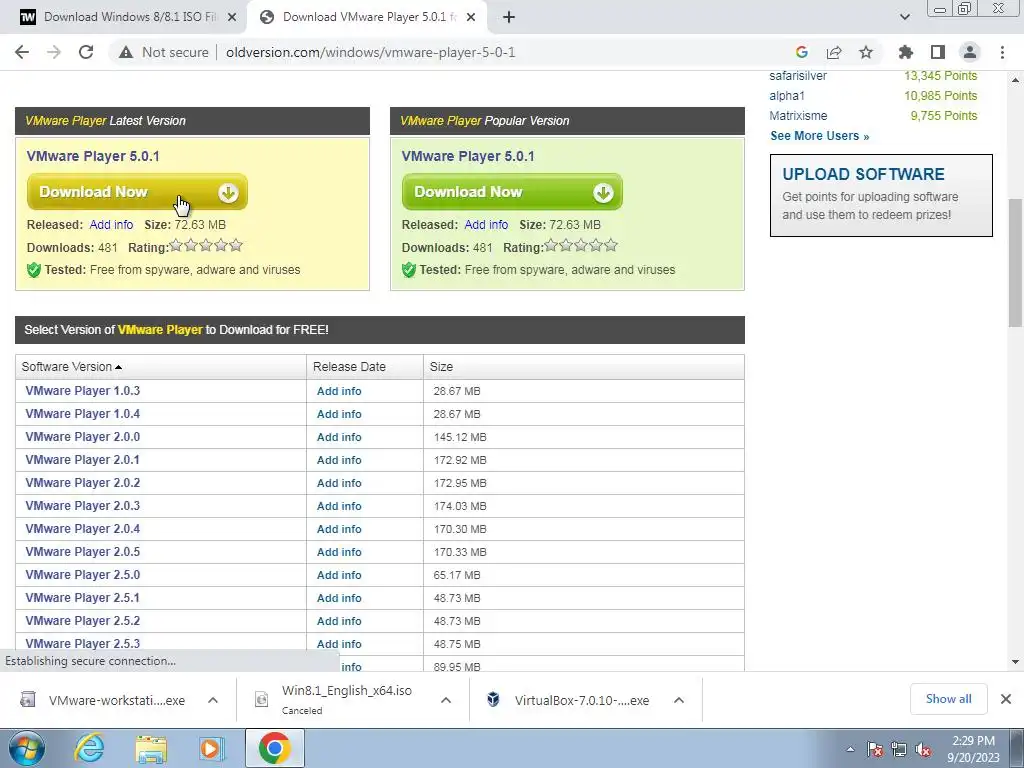Screen dimensions: 1024x768
Task: Click yellow Download Now button for Latest Version
Action: coord(137,192)
